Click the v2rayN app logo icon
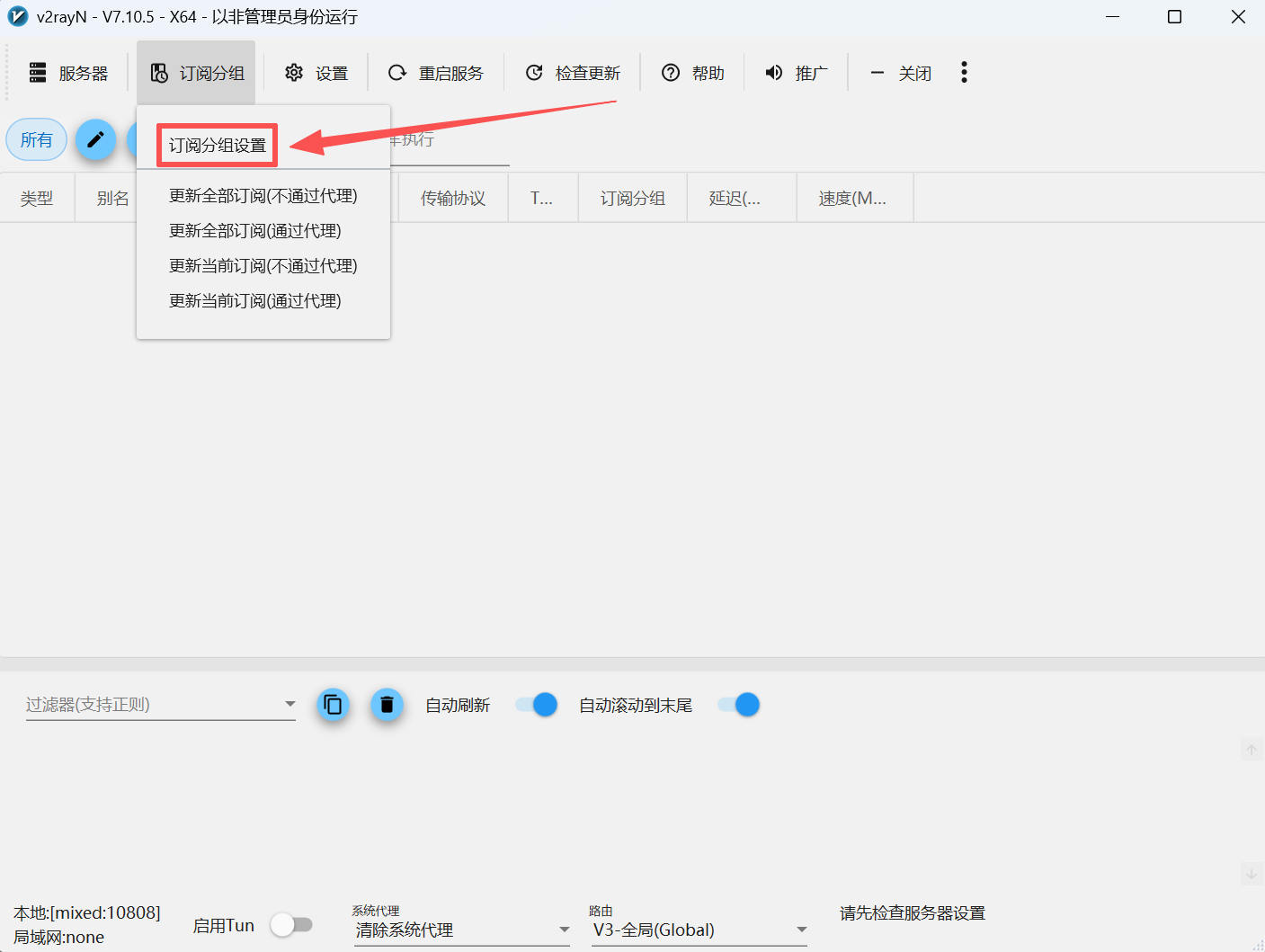The height and width of the screenshot is (952, 1265). point(17,17)
